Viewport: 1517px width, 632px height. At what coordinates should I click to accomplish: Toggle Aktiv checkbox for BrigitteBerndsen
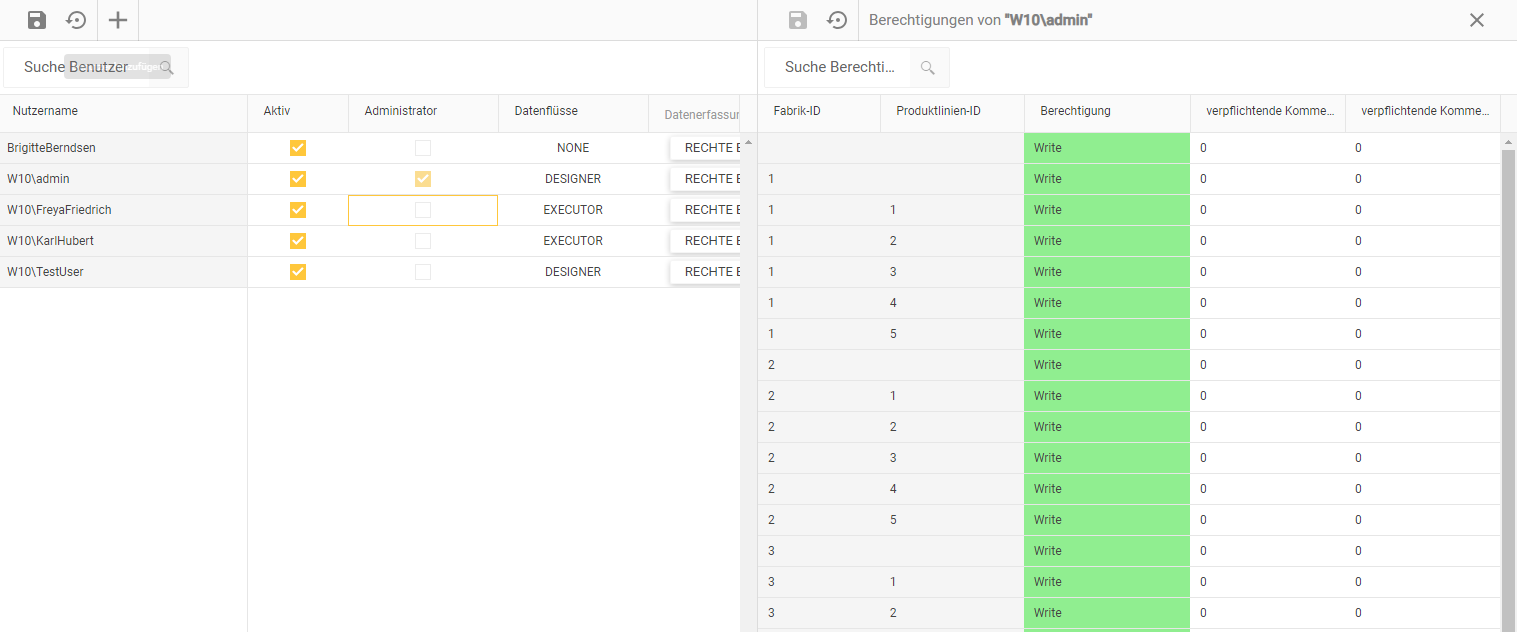tap(298, 148)
